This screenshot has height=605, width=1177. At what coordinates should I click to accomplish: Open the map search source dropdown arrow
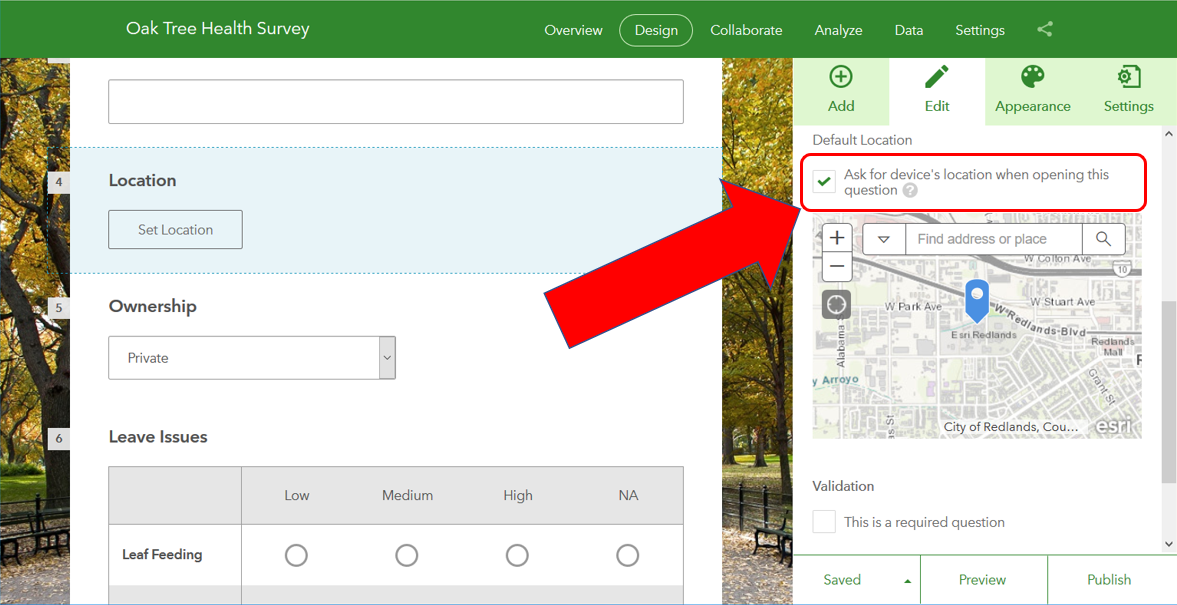(x=884, y=239)
